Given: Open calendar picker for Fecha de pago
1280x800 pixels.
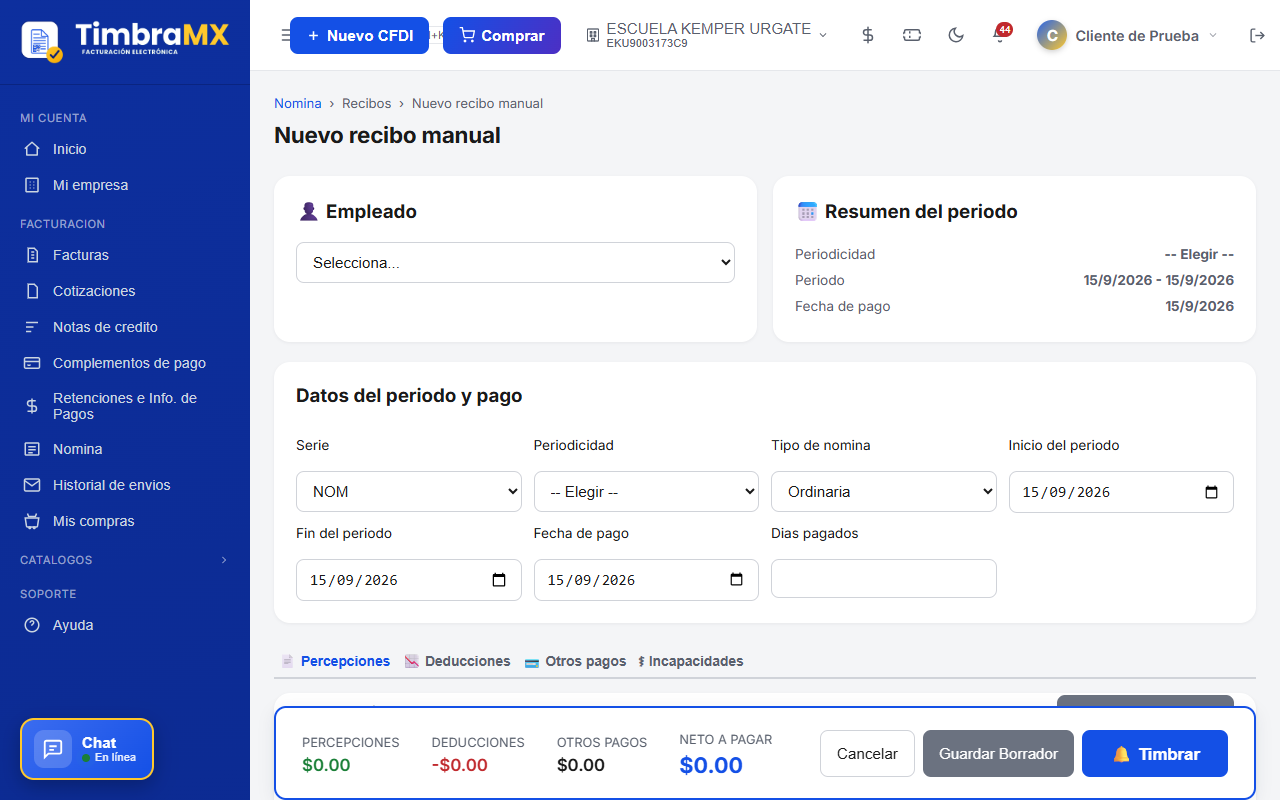Looking at the screenshot, I should [737, 580].
